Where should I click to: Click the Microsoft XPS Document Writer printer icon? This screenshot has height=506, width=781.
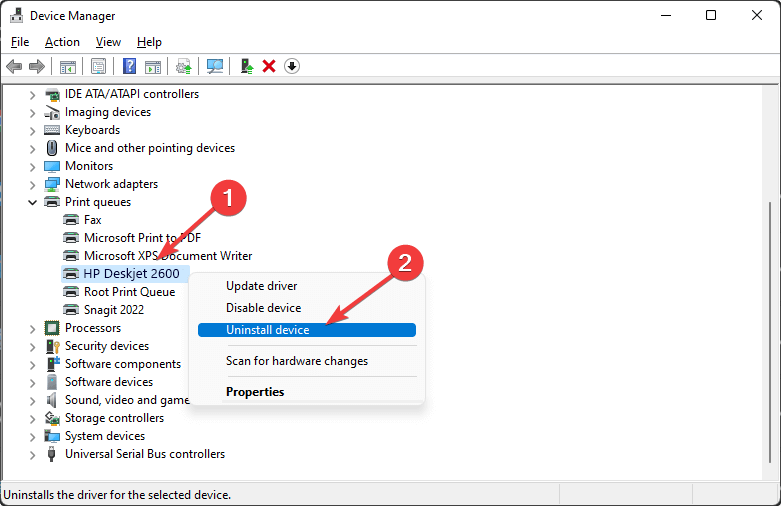(71, 255)
